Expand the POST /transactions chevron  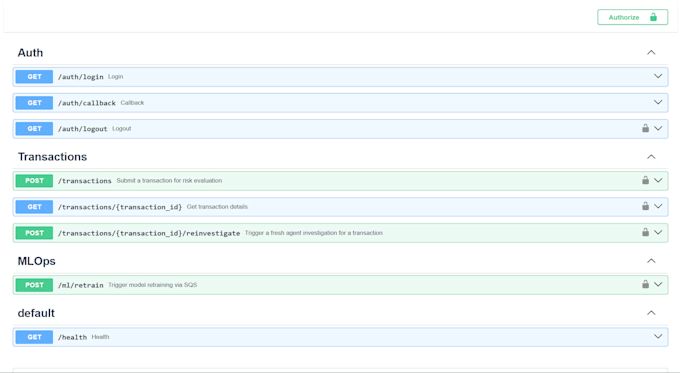click(x=658, y=180)
